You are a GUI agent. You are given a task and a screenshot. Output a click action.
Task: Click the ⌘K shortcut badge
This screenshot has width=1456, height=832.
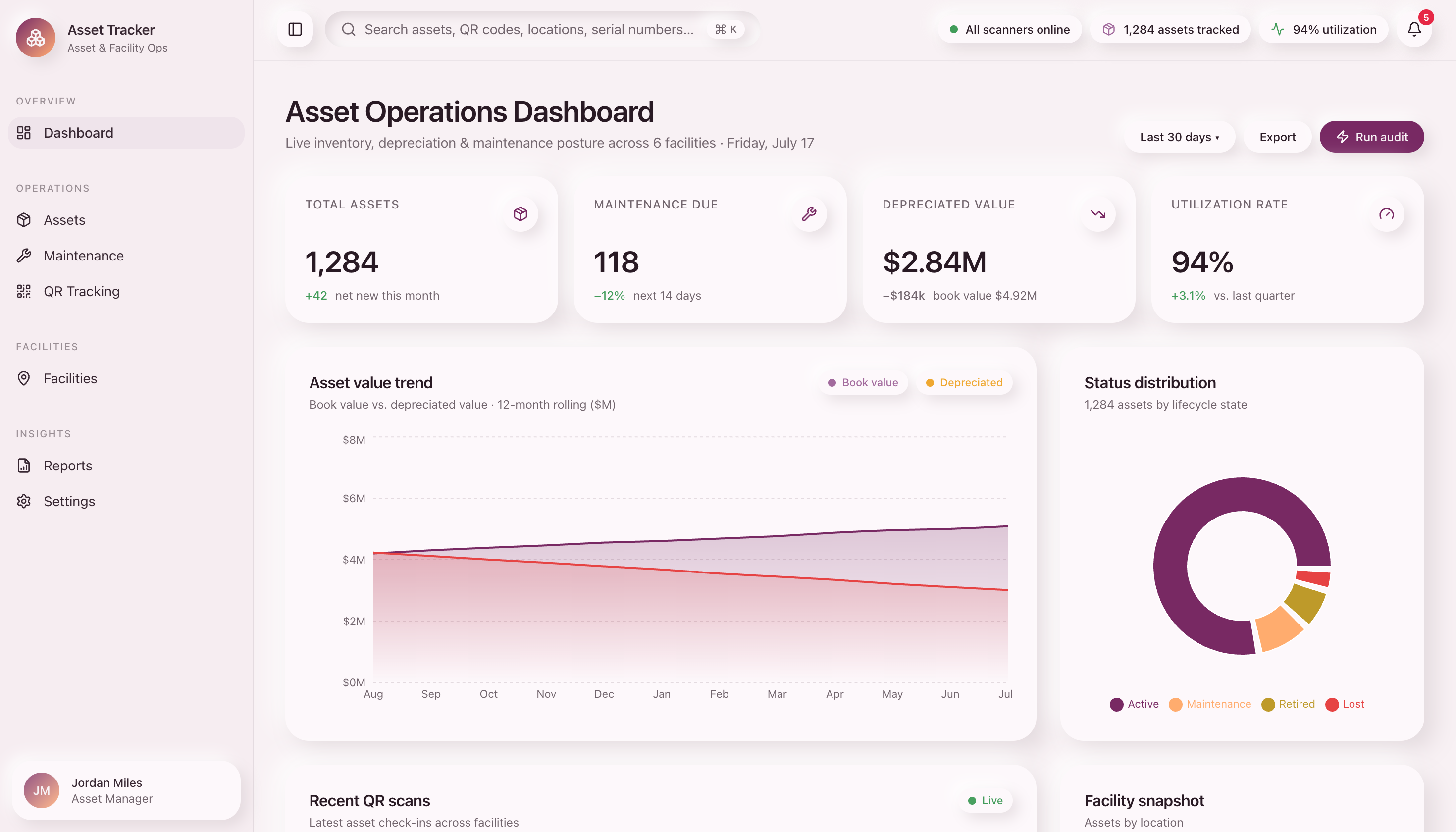click(725, 29)
